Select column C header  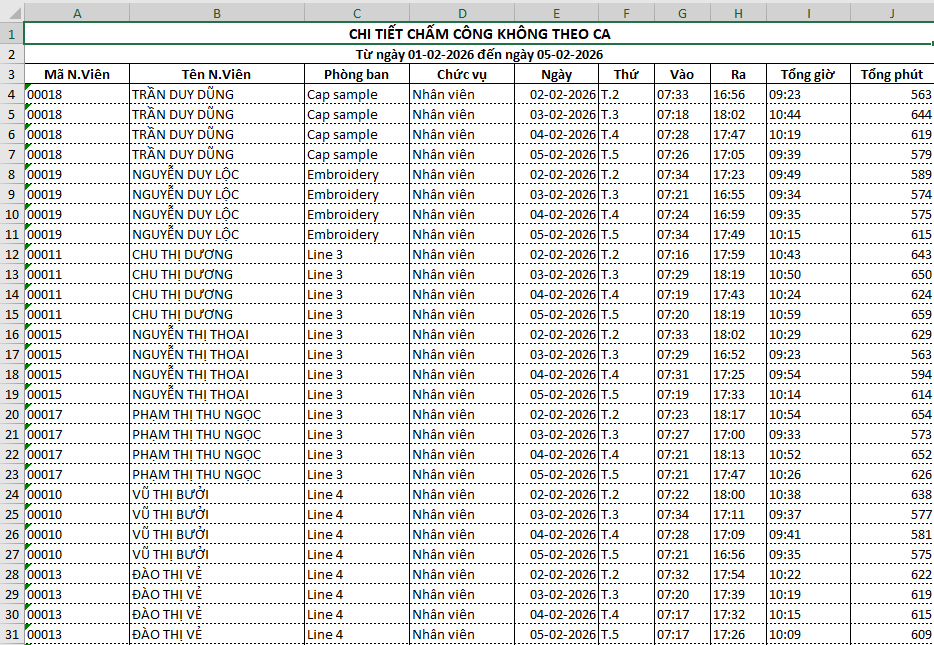click(x=357, y=12)
